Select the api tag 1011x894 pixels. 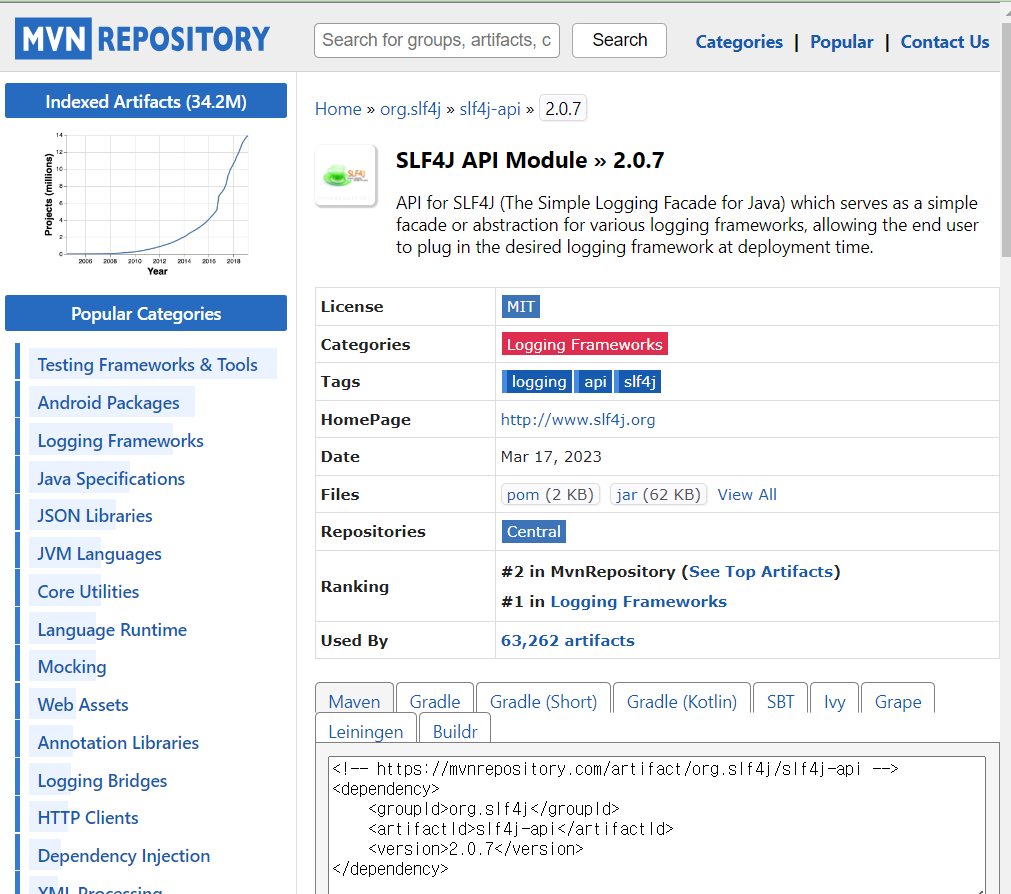point(594,382)
